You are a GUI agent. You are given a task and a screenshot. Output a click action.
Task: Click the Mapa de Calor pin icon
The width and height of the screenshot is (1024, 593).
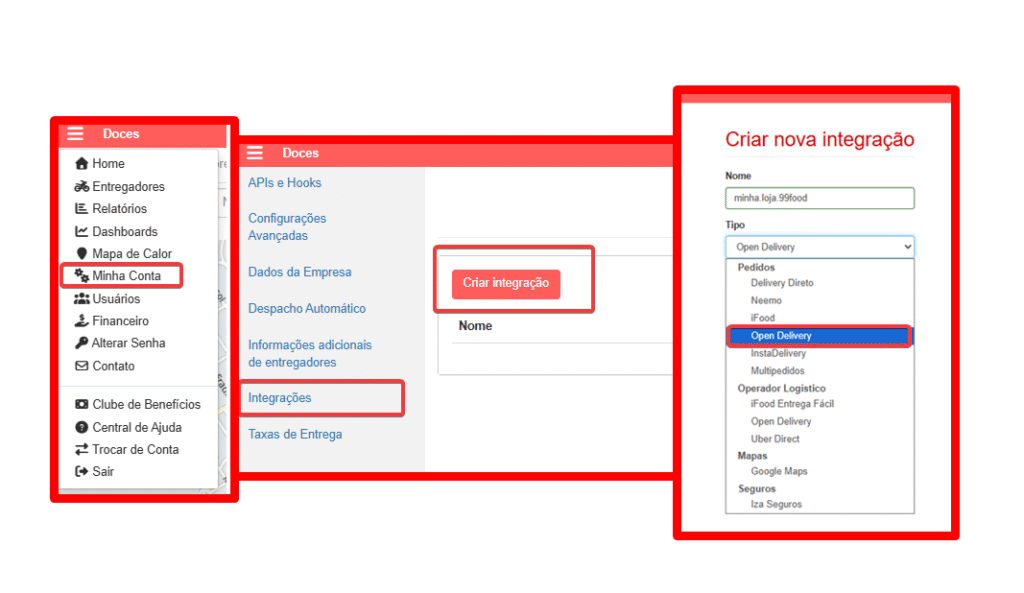(82, 254)
